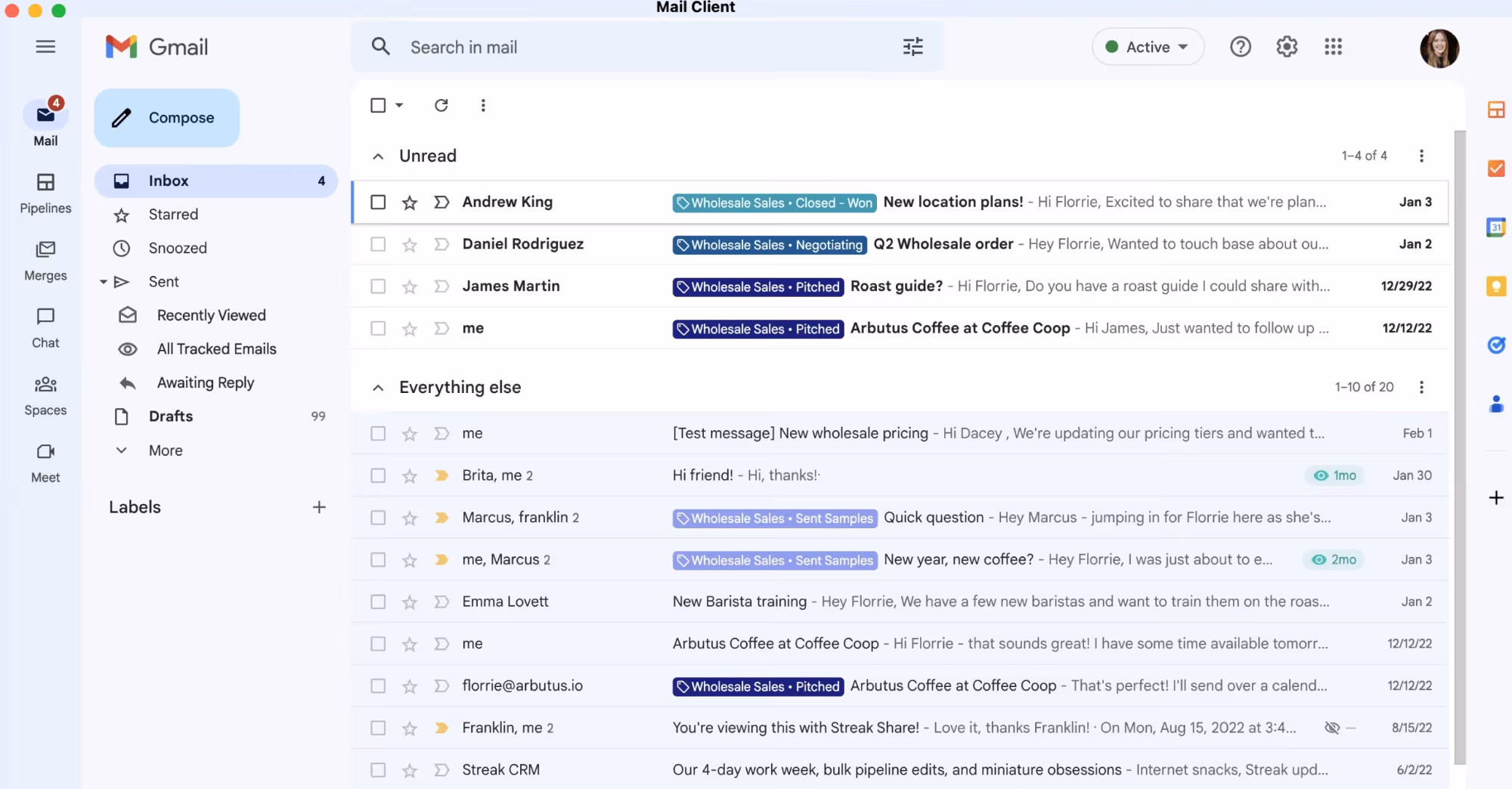Open the Pipelines icon in left rail
Image resolution: width=1512 pixels, height=789 pixels.
[45, 183]
